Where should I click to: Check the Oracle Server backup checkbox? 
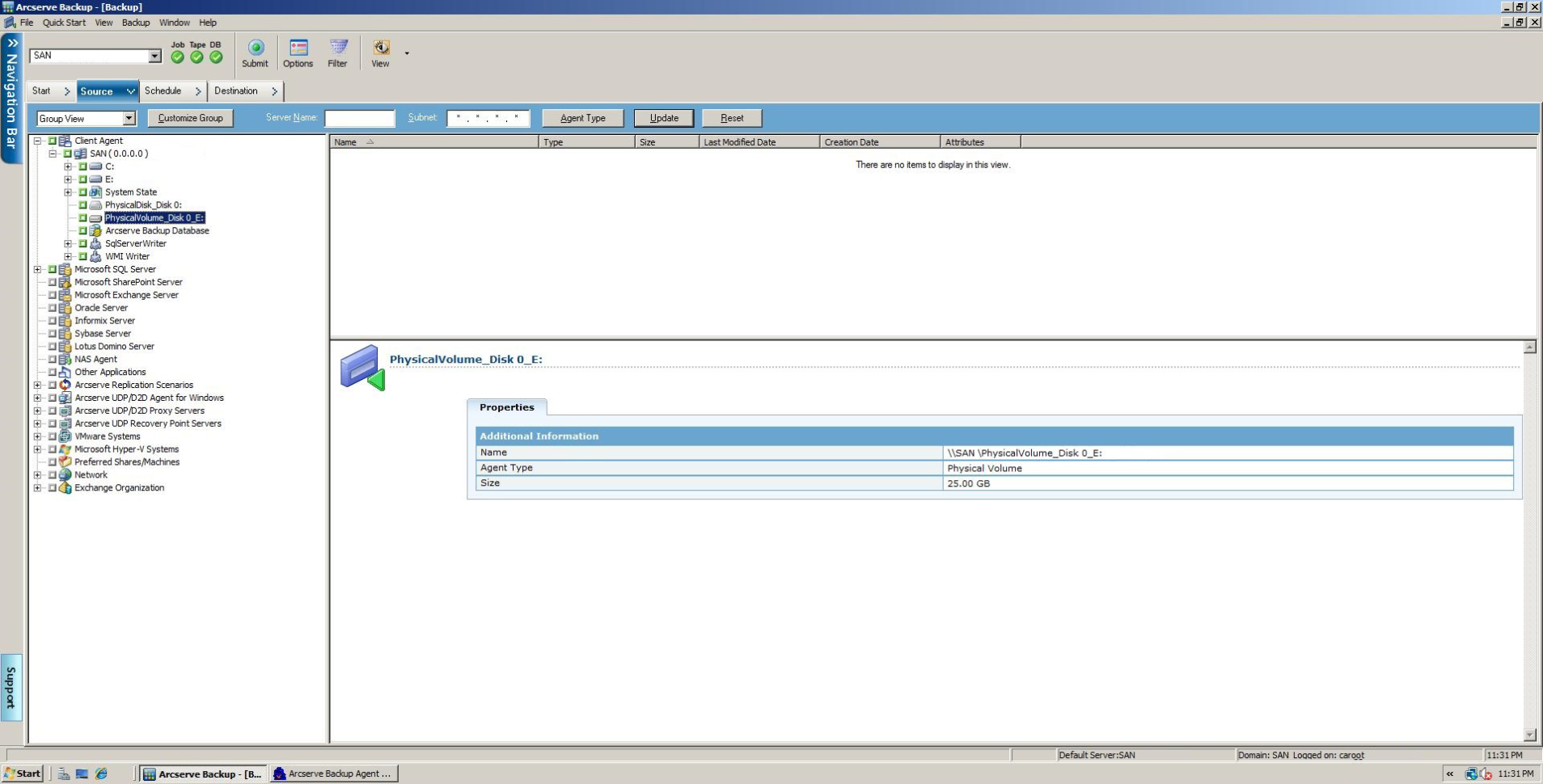point(52,308)
